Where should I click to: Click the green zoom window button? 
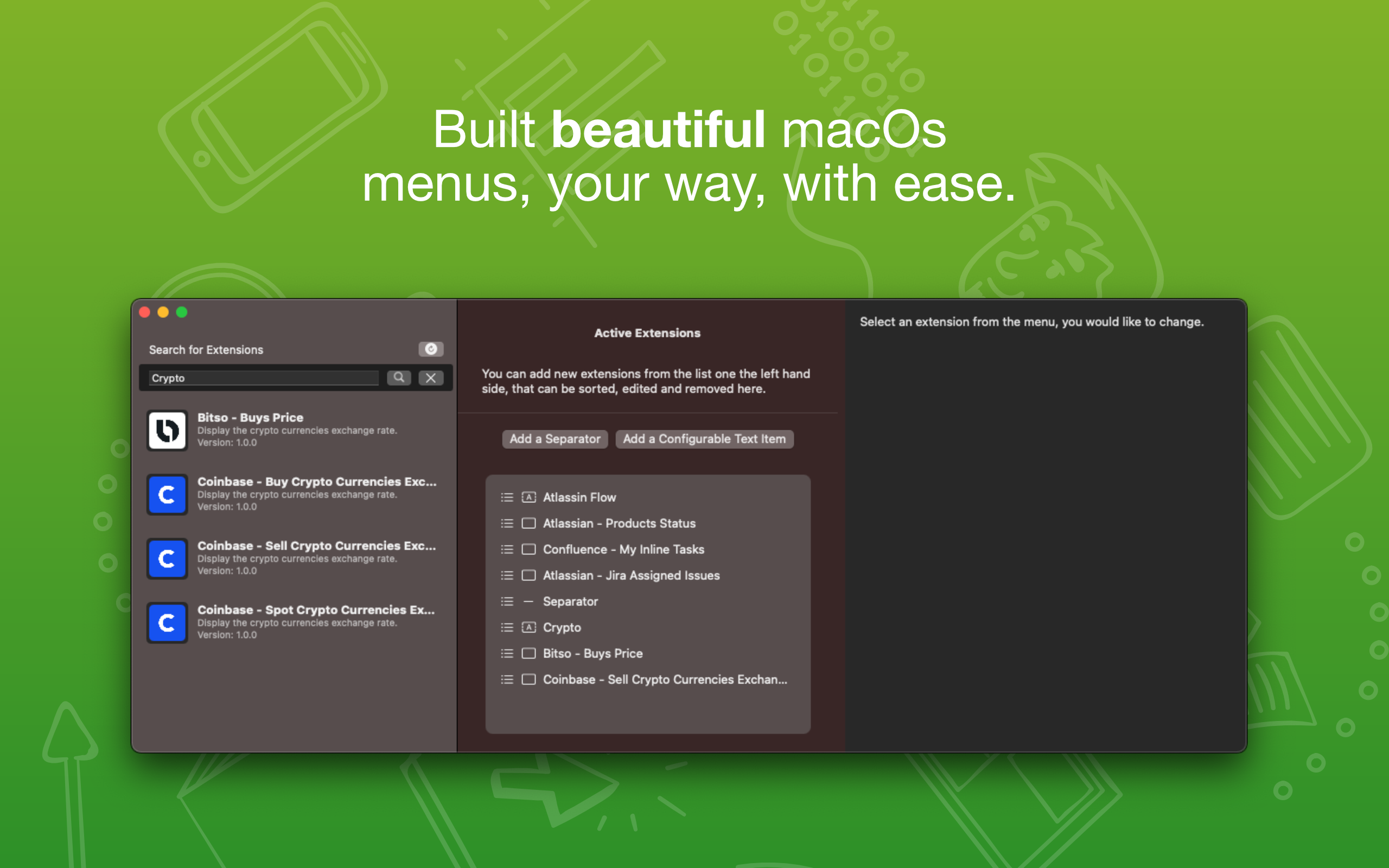tap(182, 312)
